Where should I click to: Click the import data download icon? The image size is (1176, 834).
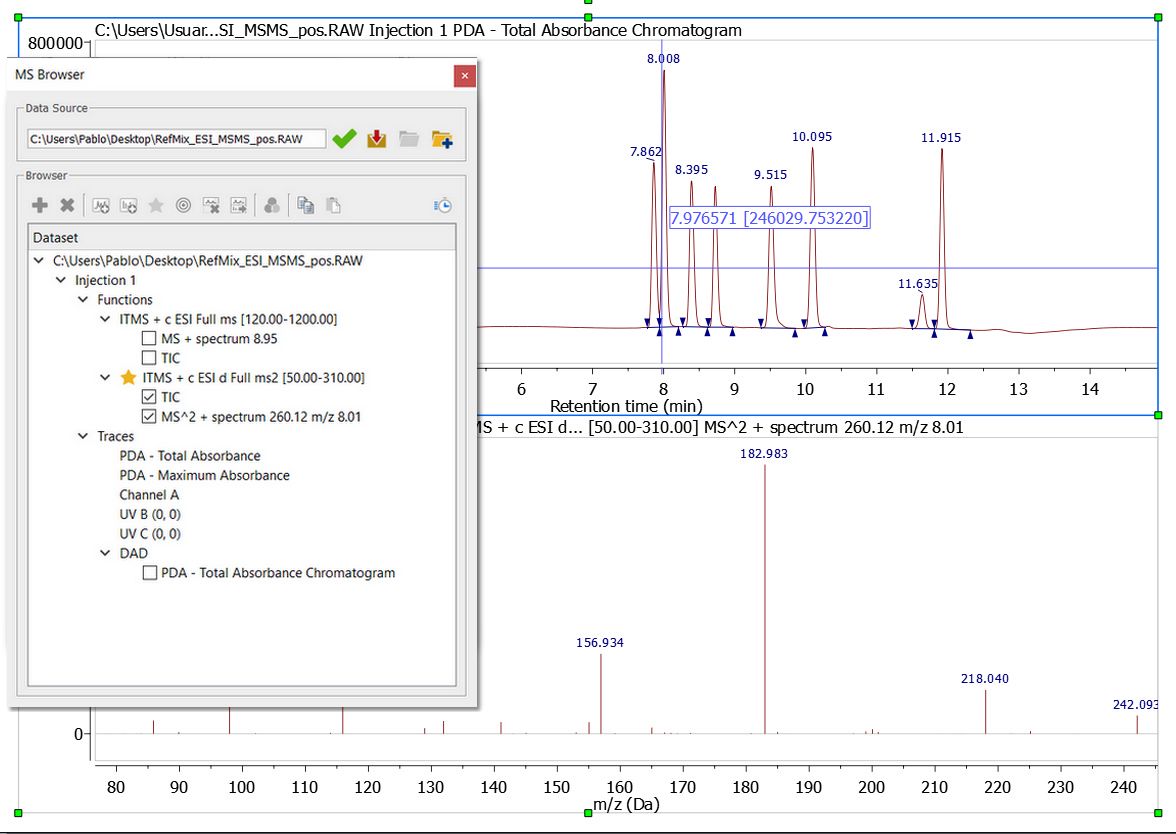coord(376,139)
